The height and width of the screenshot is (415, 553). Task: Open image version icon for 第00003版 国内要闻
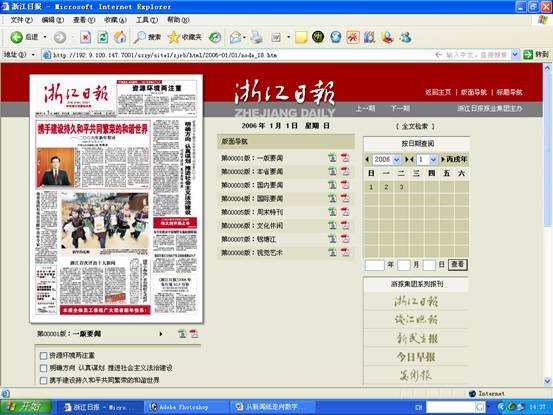tap(332, 185)
